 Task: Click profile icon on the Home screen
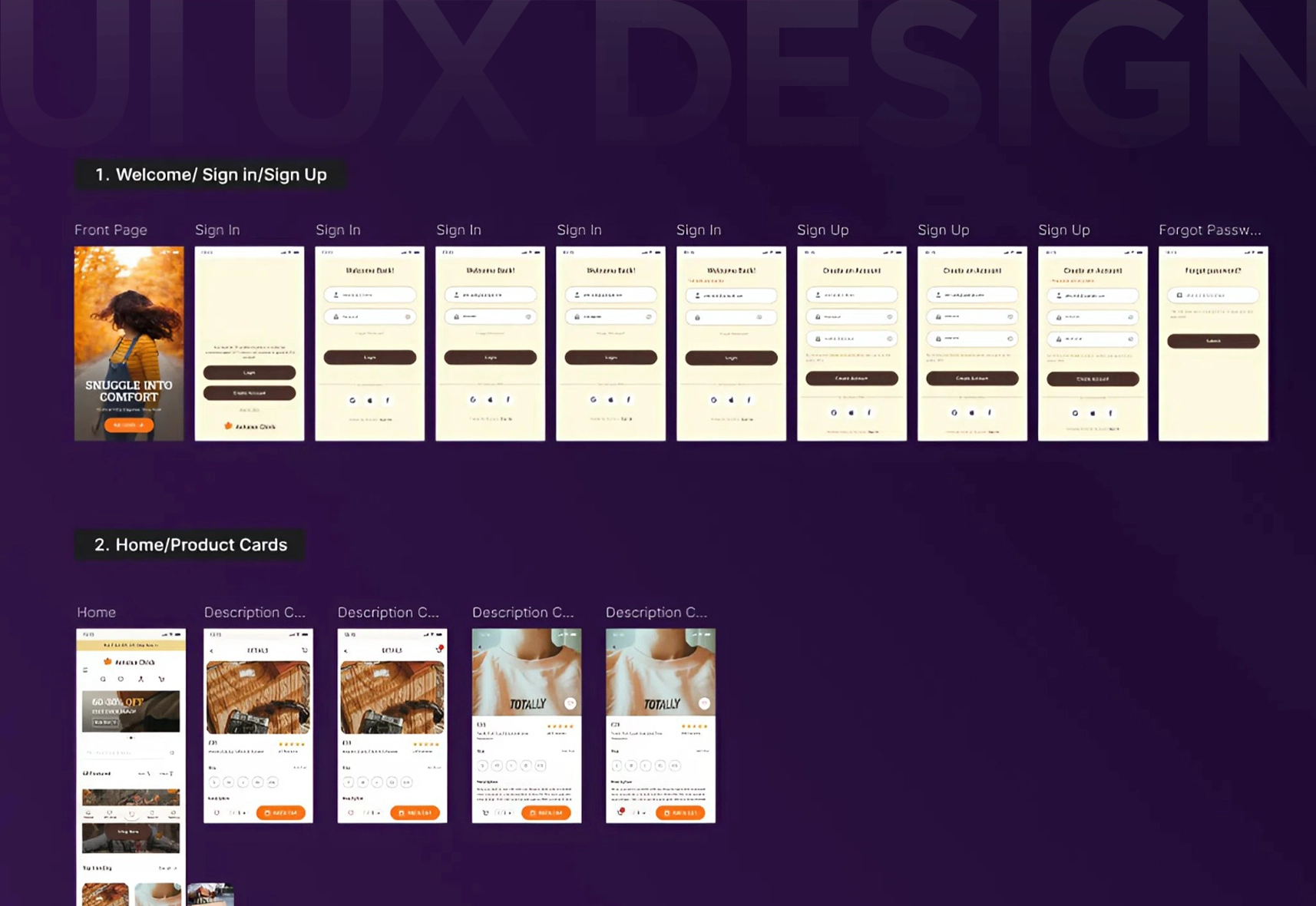point(141,679)
